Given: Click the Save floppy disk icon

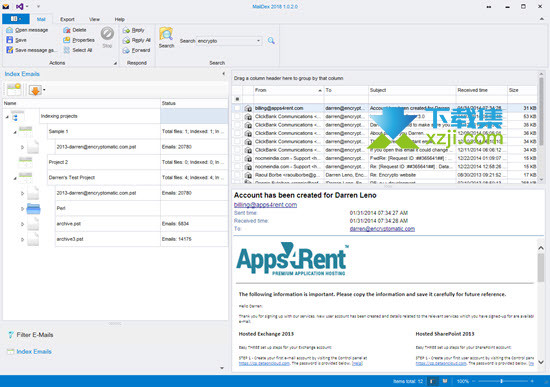Looking at the screenshot, I should (9, 40).
